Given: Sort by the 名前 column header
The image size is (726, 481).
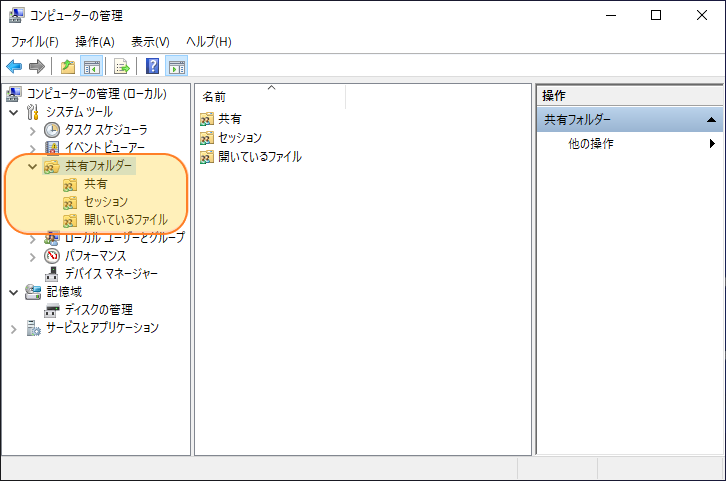Looking at the screenshot, I should tap(270, 96).
